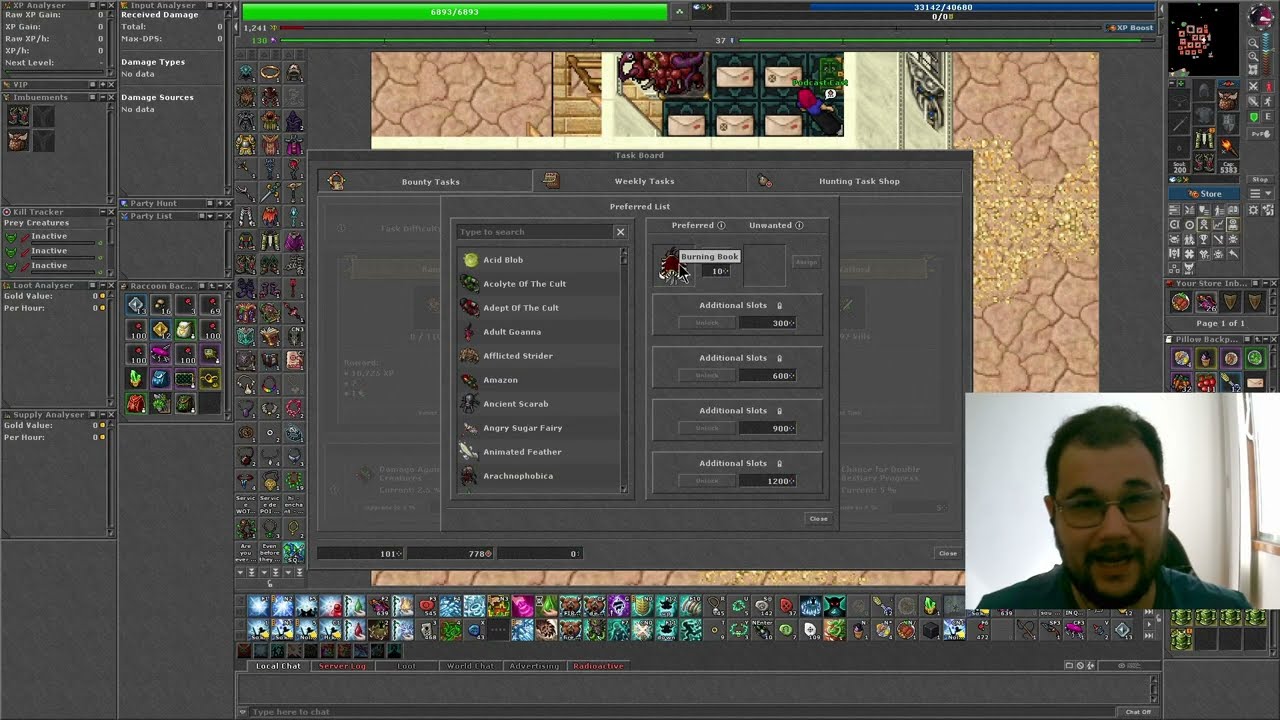Viewport: 1280px width, 720px height.
Task: Open the Server Log chat tab
Action: (x=342, y=666)
